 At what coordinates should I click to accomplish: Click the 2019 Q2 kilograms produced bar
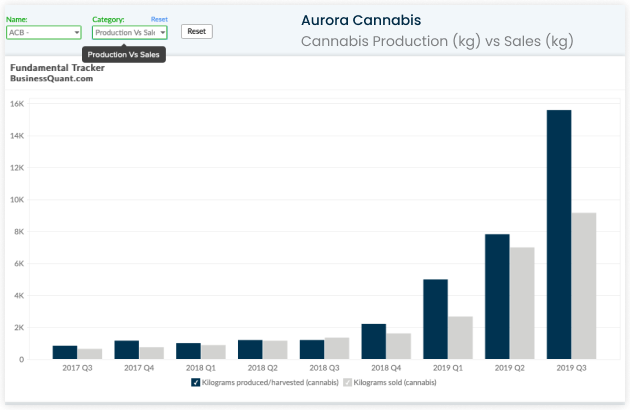pyautogui.click(x=497, y=297)
